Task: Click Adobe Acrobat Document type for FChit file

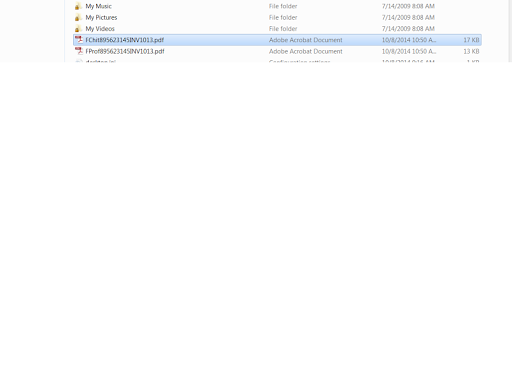Action: 306,40
